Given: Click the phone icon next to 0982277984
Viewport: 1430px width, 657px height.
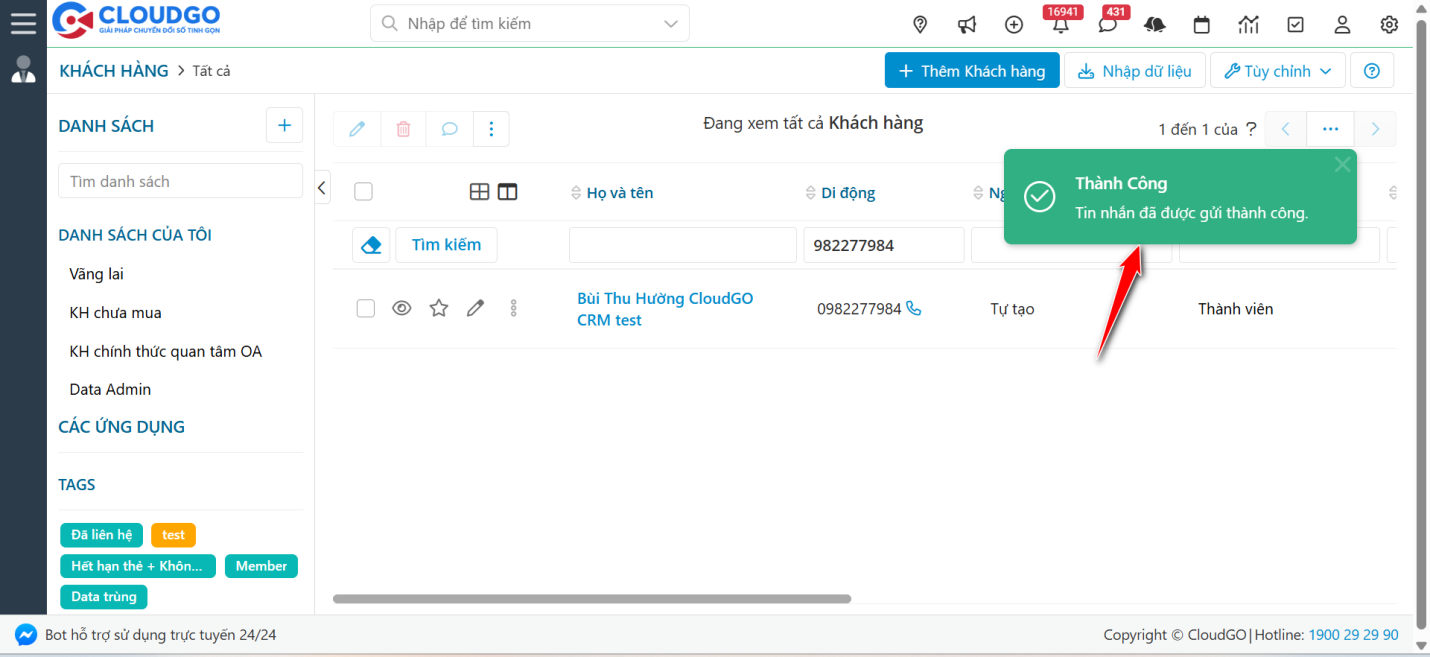Looking at the screenshot, I should coord(913,309).
